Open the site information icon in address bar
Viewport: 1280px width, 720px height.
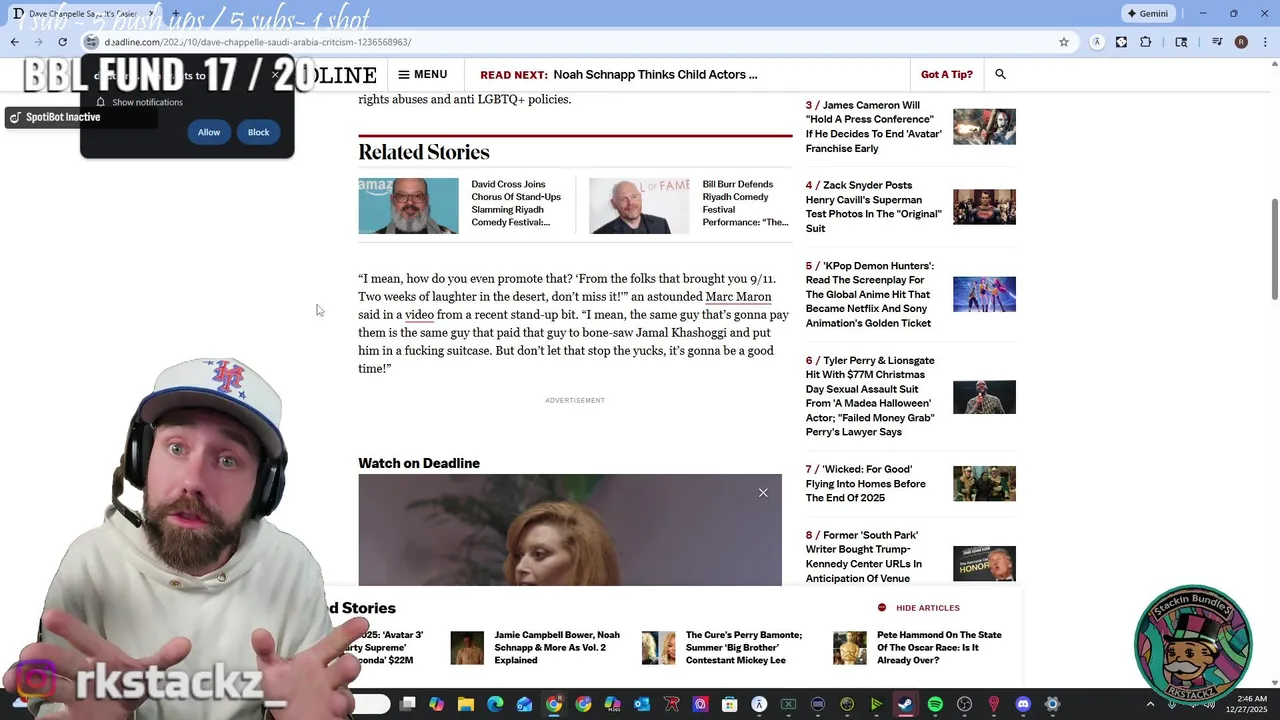coord(91,42)
